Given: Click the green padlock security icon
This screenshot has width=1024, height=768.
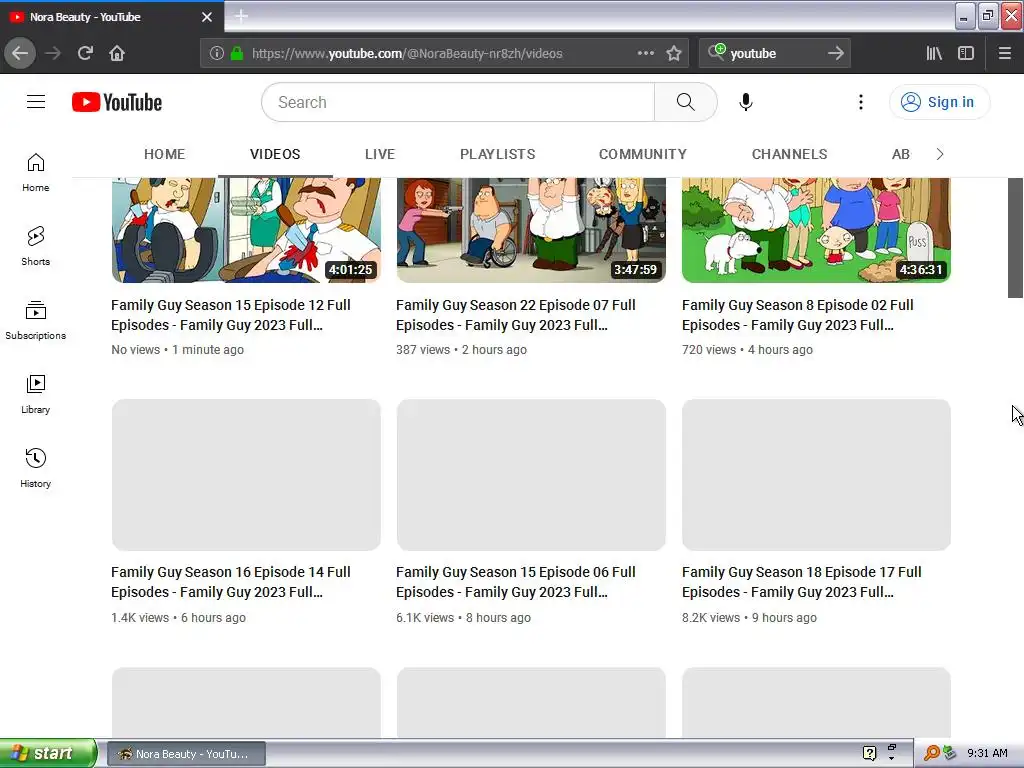Looking at the screenshot, I should click(x=237, y=53).
